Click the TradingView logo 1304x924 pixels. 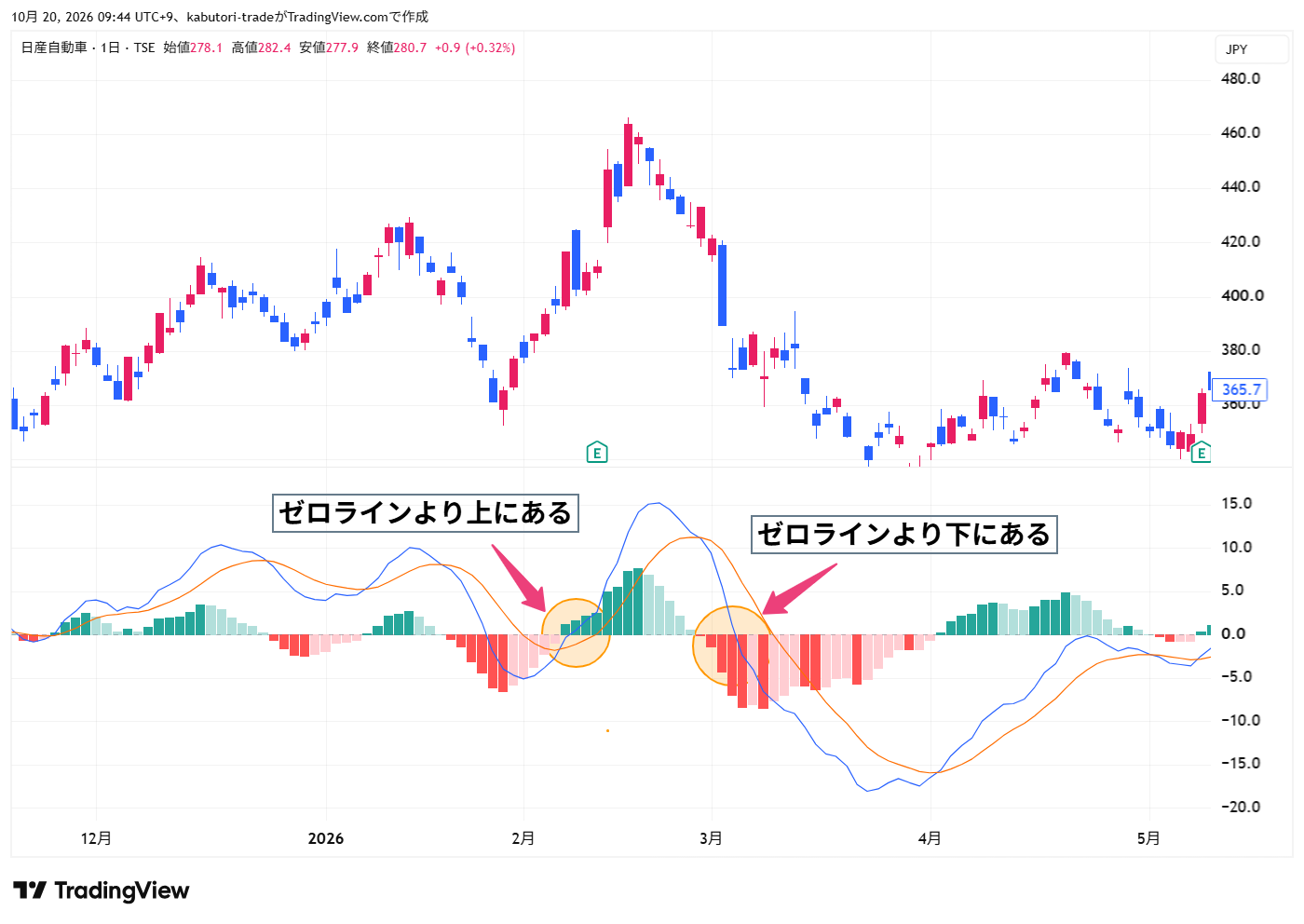click(x=102, y=890)
